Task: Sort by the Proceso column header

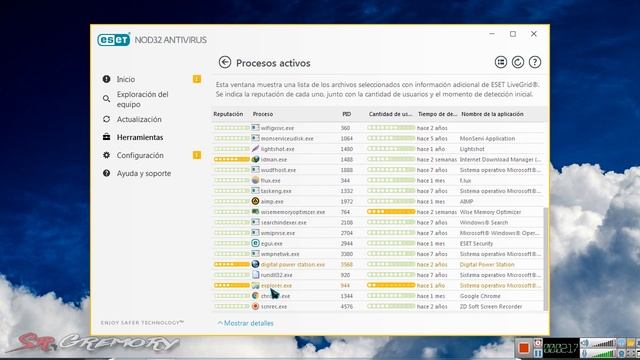Action: coord(263,114)
